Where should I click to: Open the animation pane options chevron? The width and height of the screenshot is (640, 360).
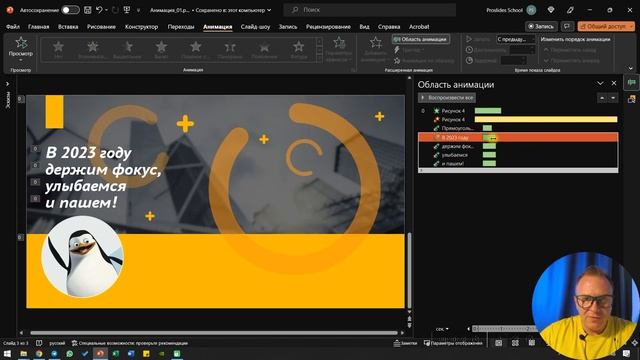coord(600,83)
